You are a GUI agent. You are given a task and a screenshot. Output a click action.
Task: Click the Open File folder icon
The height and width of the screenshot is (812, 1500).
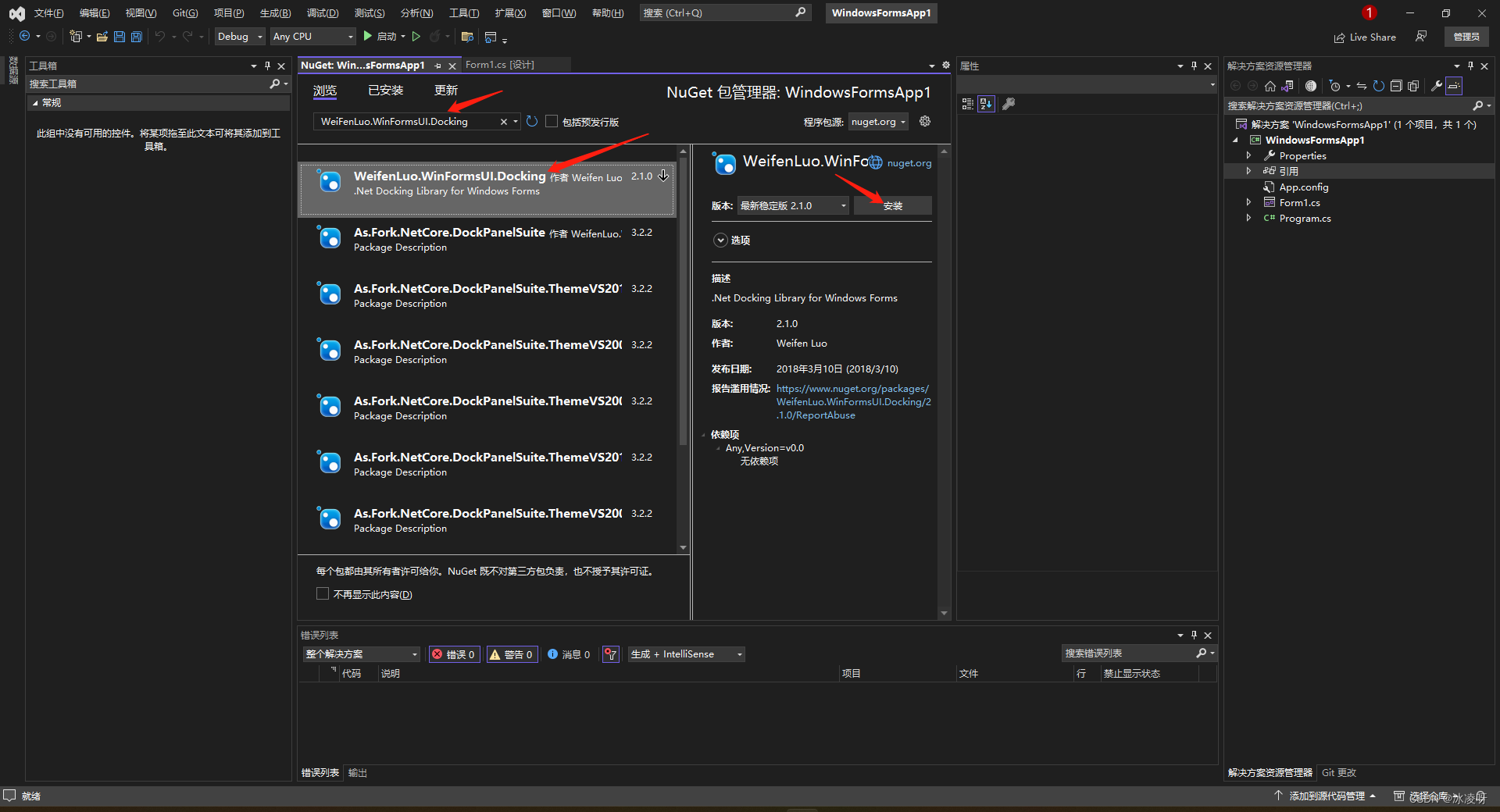[x=102, y=36]
